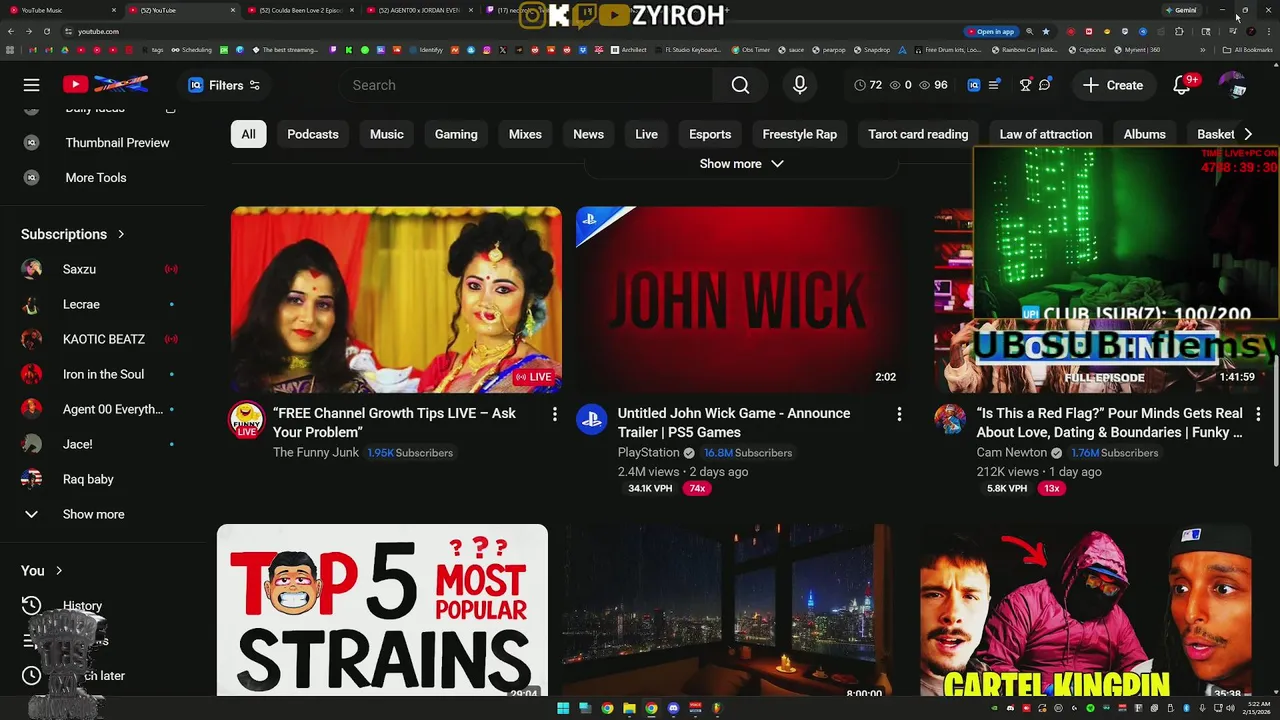Image resolution: width=1280 pixels, height=720 pixels.
Task: Select the Esports filter chip
Action: [x=710, y=134]
